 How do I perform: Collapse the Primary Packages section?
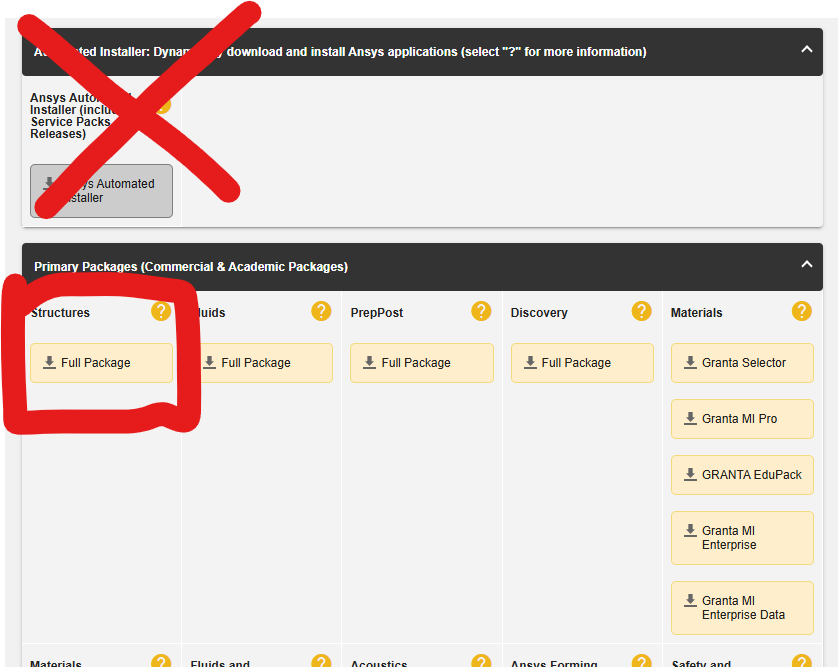tap(806, 265)
